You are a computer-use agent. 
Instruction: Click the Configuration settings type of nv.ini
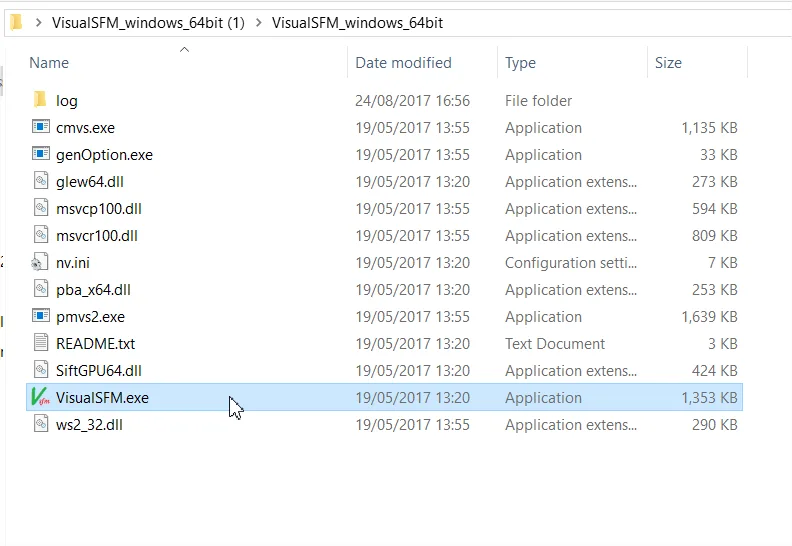[x=571, y=263]
